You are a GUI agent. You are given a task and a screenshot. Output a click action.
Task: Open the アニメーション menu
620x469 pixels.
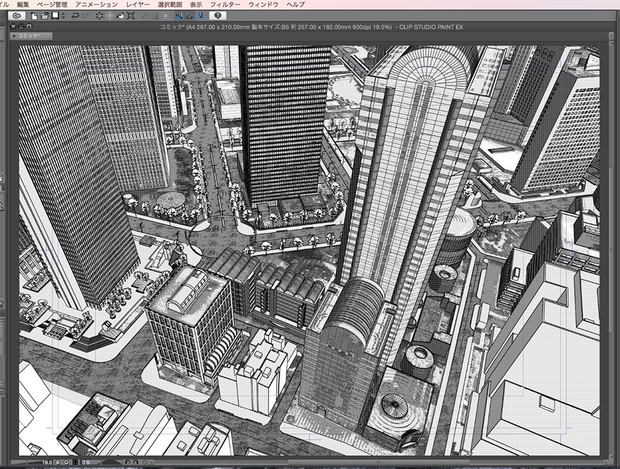(96, 5)
